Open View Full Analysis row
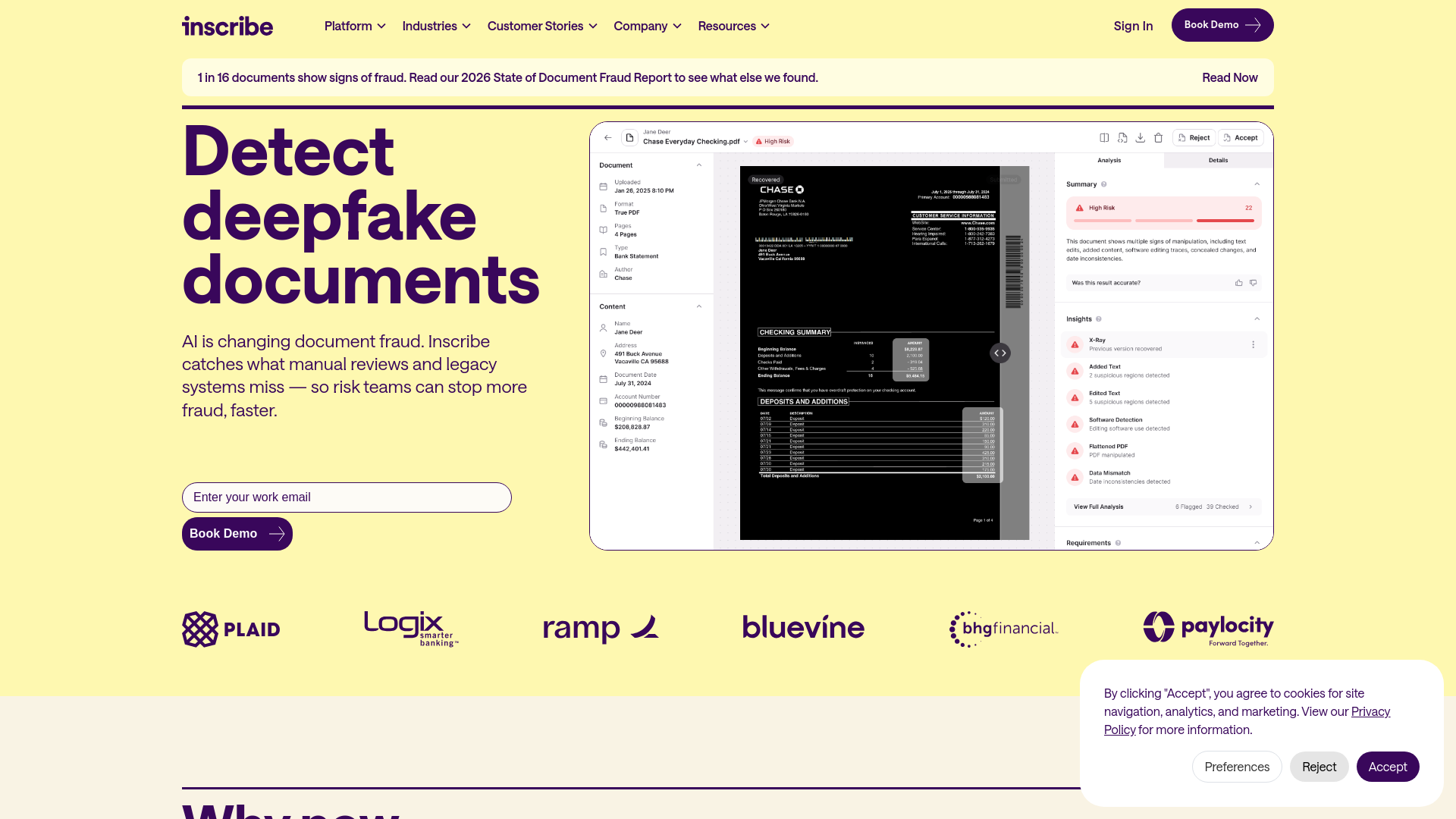The width and height of the screenshot is (1456, 819). tap(1164, 507)
